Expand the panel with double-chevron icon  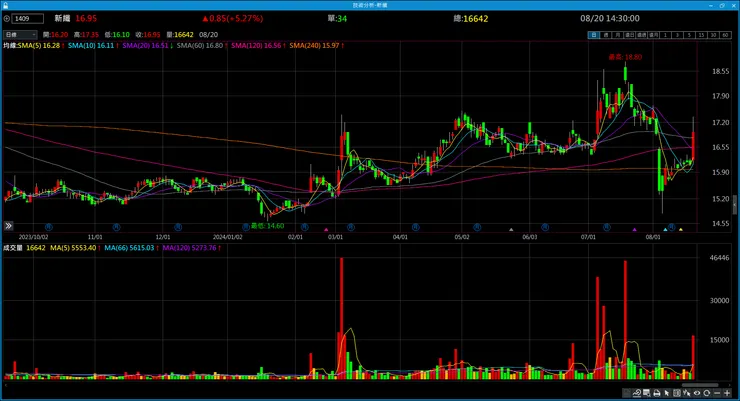[8, 226]
